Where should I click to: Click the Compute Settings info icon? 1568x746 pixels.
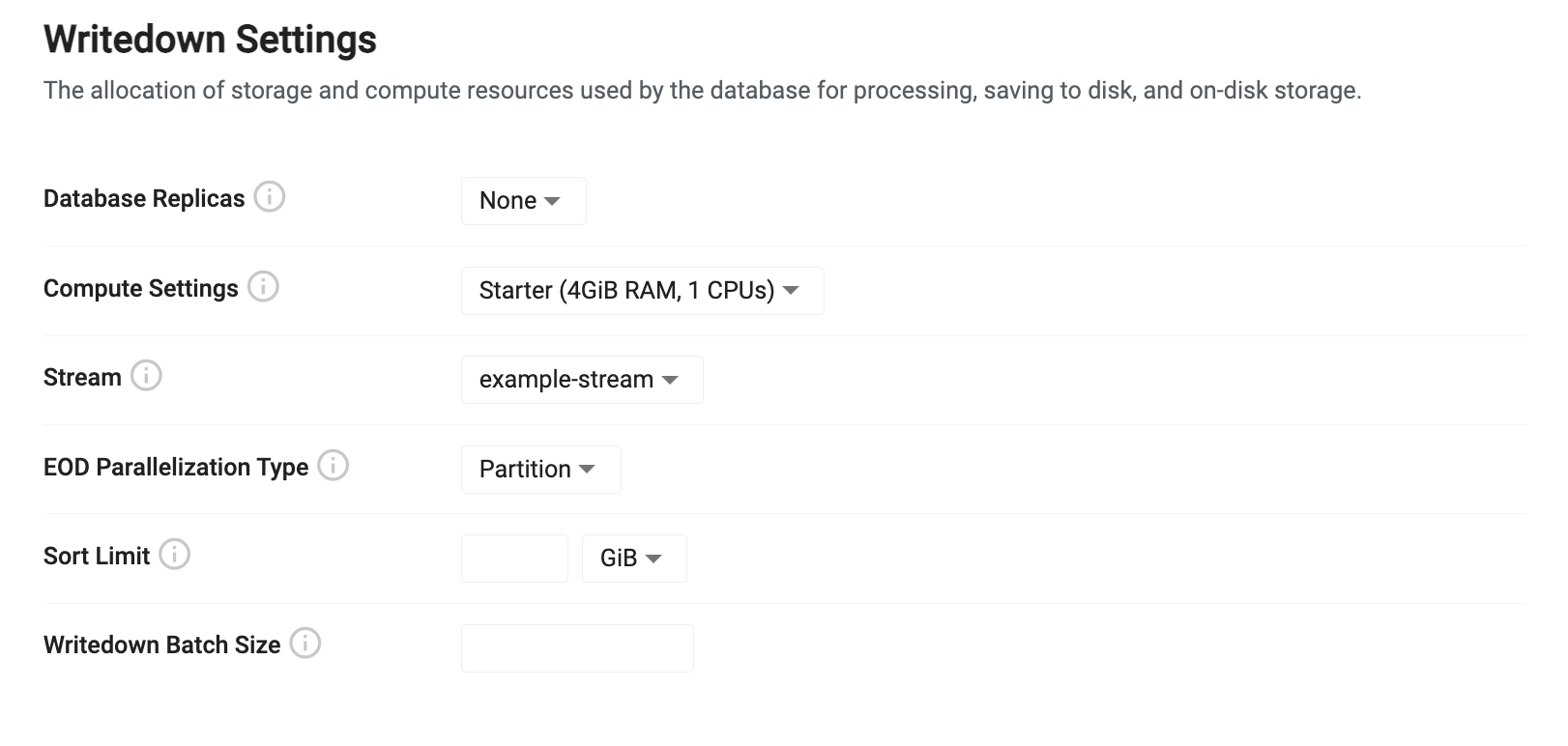(x=263, y=287)
